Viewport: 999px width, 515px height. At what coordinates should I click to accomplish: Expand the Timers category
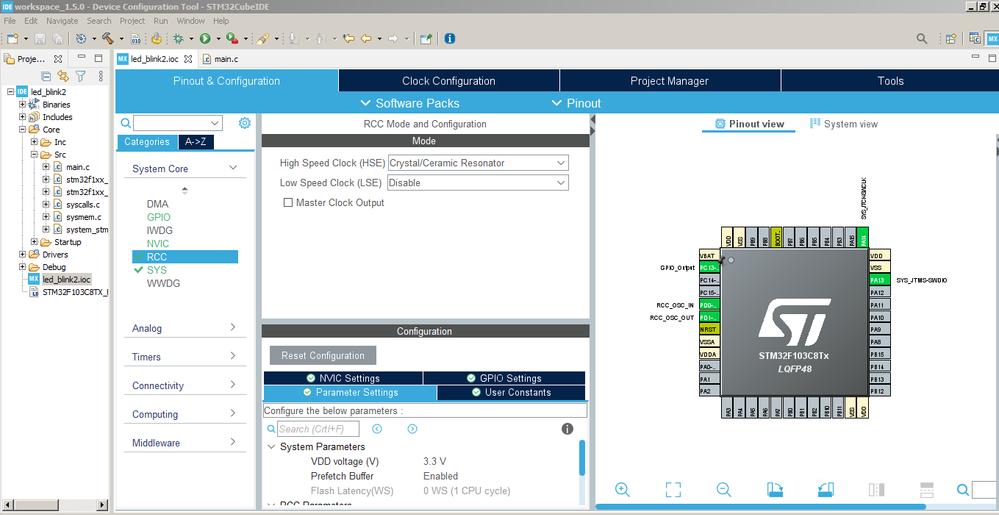233,356
